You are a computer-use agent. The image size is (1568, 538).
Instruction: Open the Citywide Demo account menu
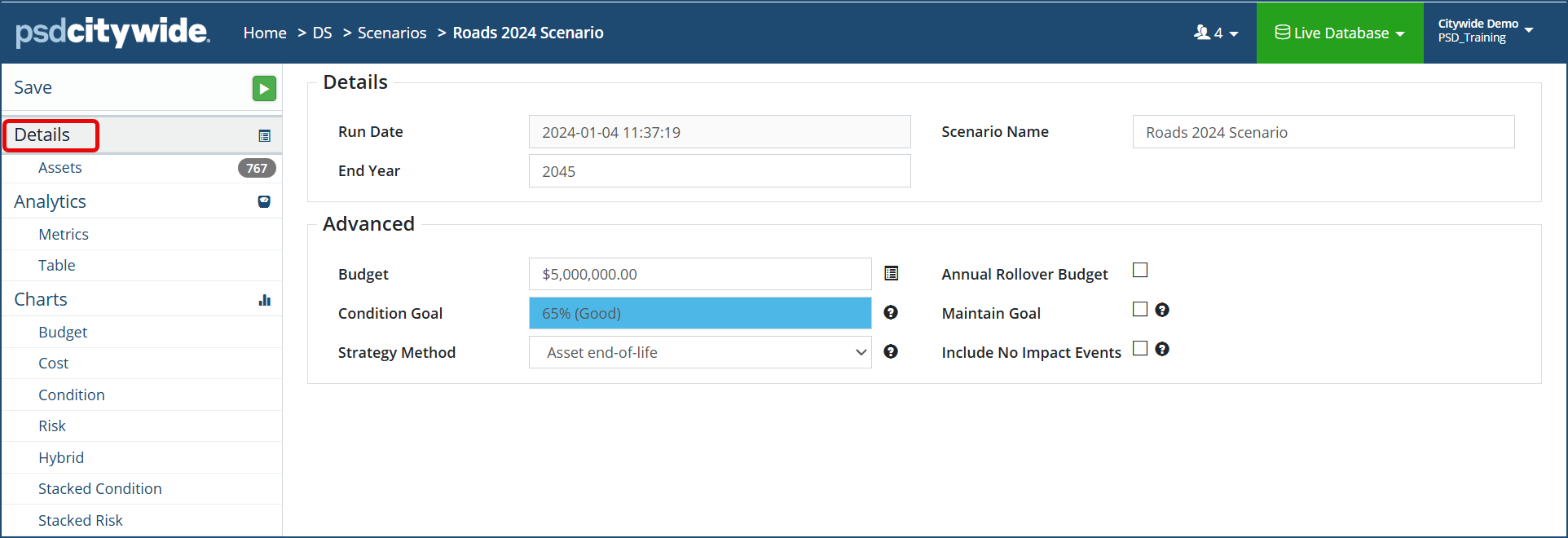tap(1485, 31)
